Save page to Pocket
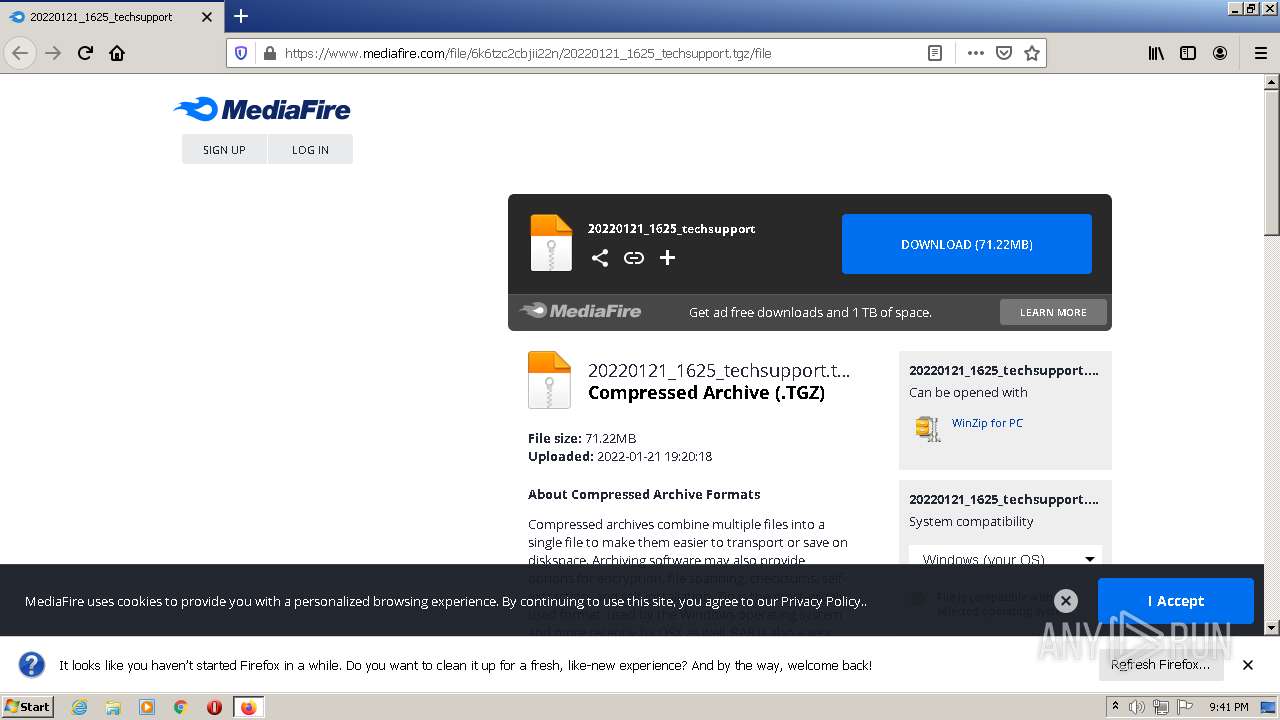This screenshot has width=1280, height=720. coord(1004,53)
